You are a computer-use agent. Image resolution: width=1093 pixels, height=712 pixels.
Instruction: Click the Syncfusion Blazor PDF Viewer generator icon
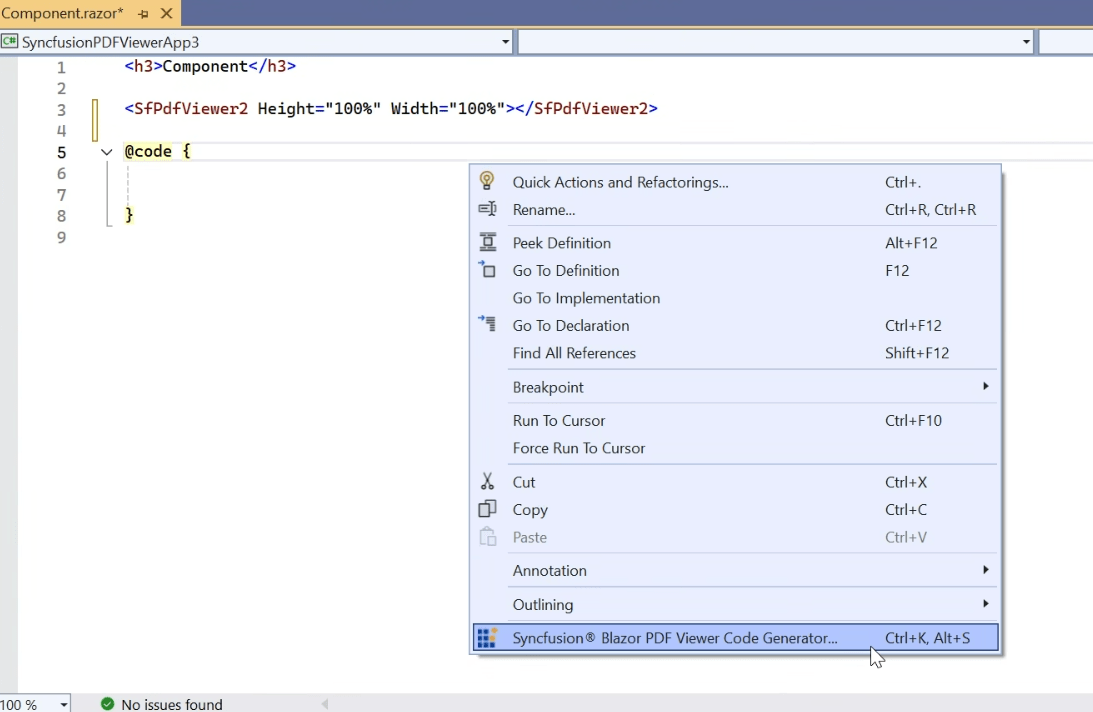tap(487, 637)
